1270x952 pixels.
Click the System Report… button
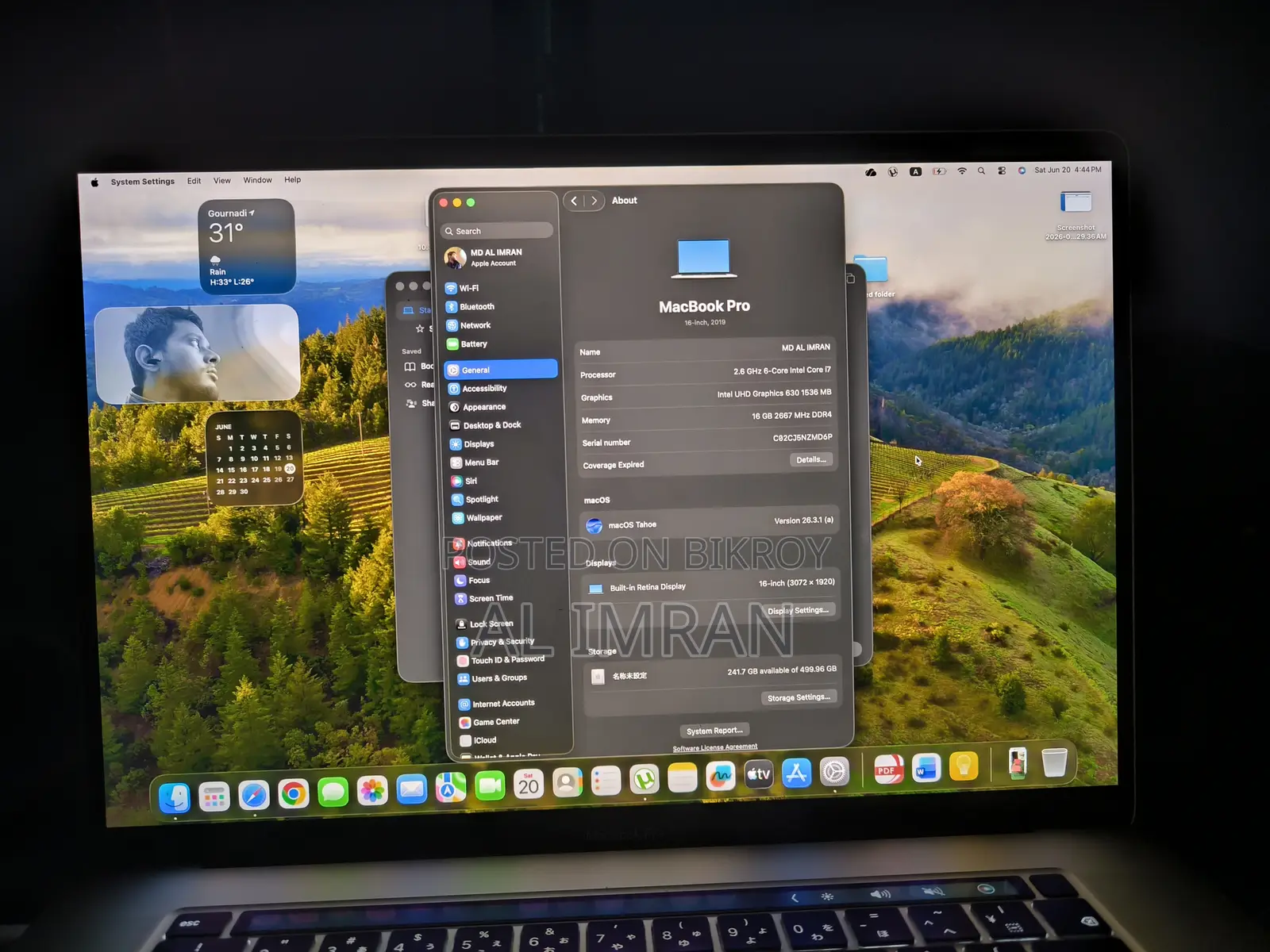point(714,731)
